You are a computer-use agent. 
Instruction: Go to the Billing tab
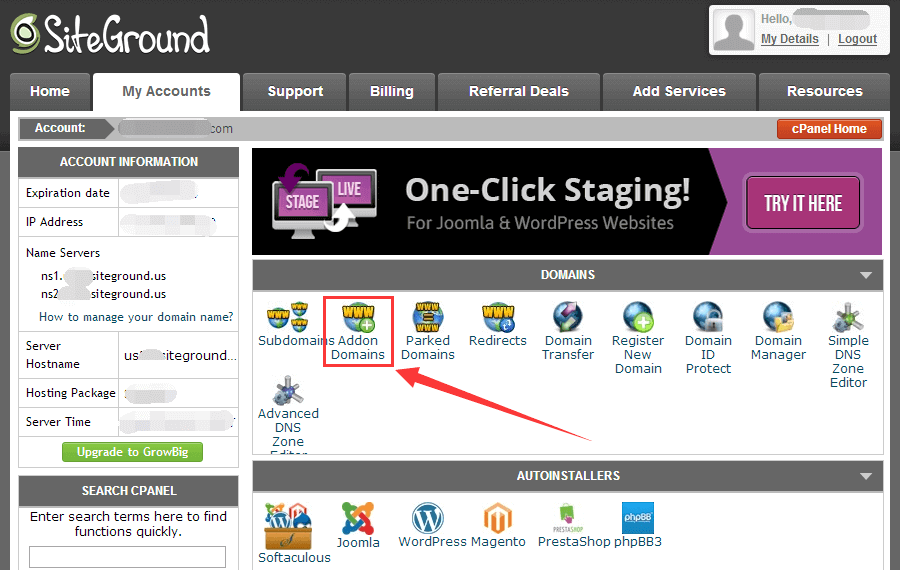click(391, 91)
